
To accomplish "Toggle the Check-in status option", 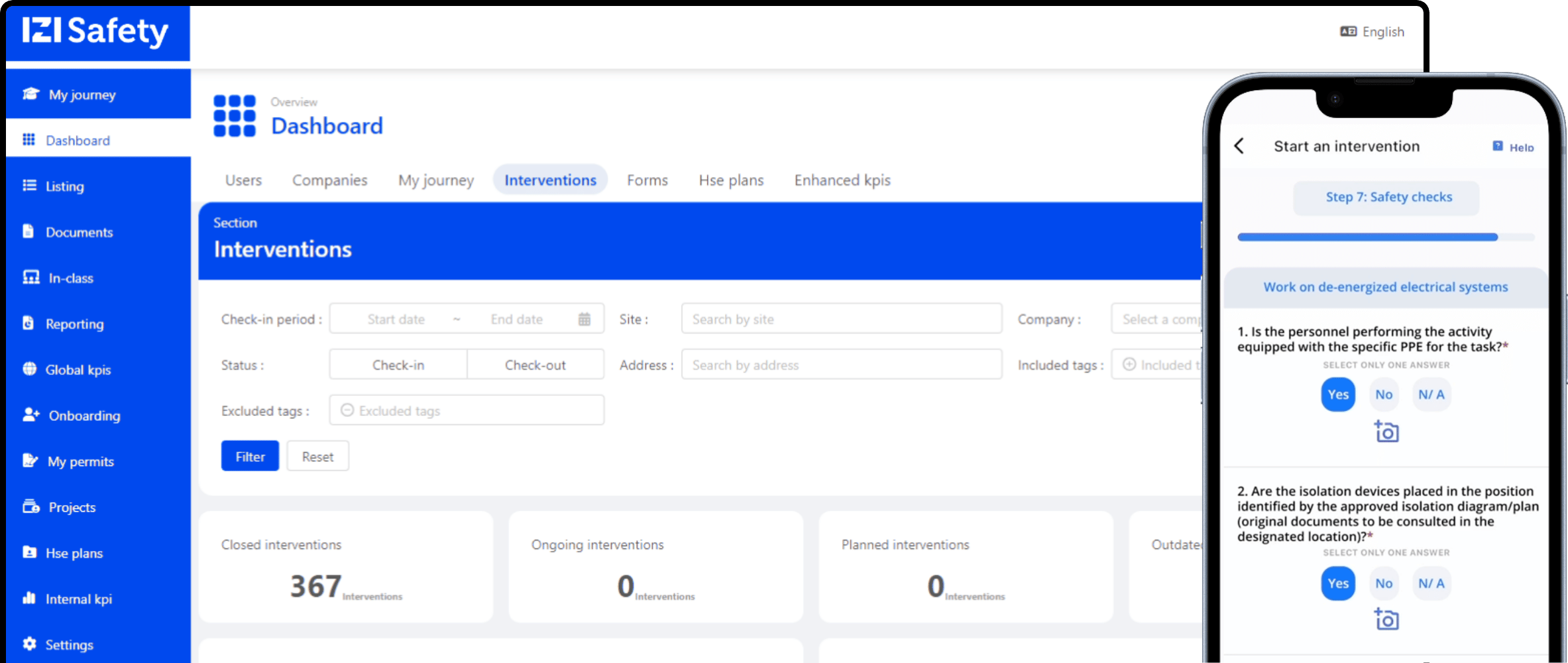I will click(x=398, y=365).
